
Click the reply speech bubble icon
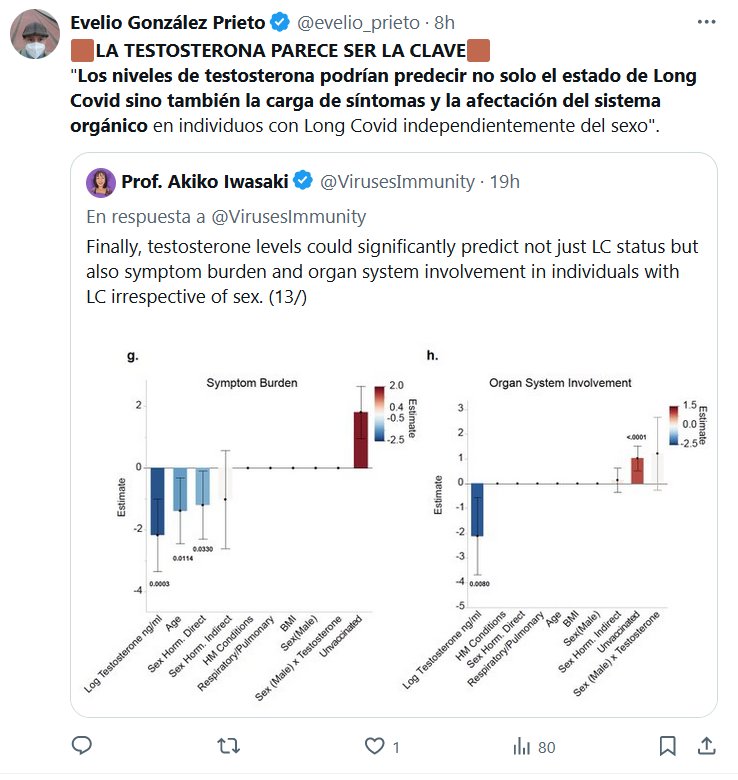click(83, 746)
